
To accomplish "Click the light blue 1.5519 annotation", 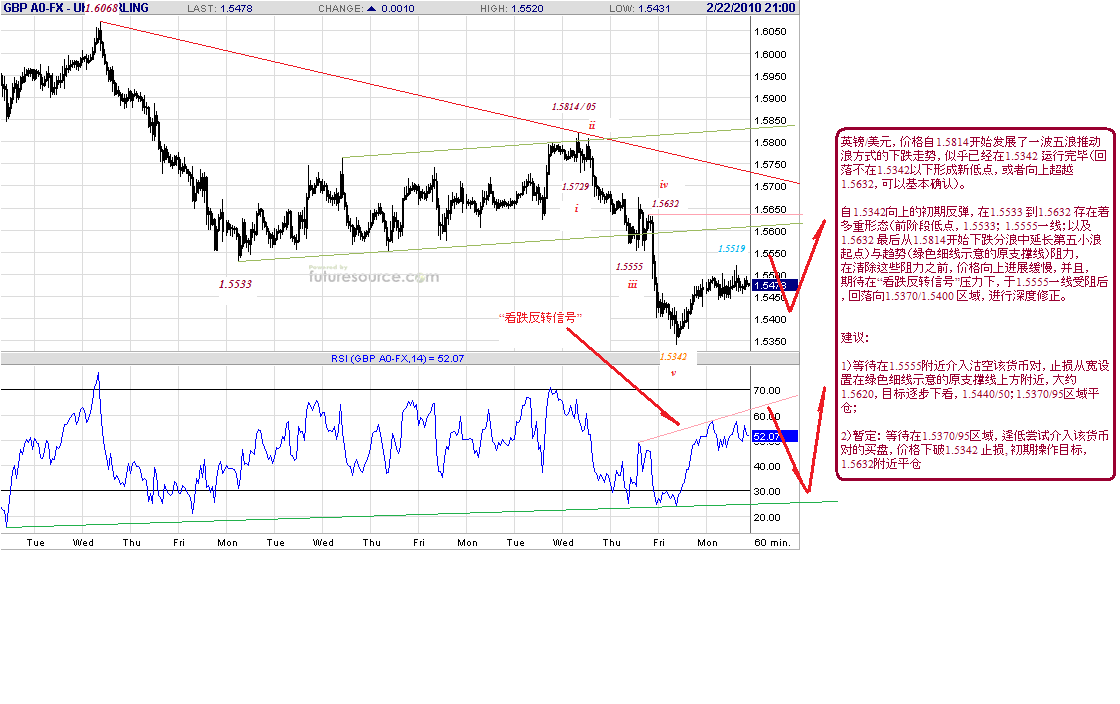I will coord(731,248).
